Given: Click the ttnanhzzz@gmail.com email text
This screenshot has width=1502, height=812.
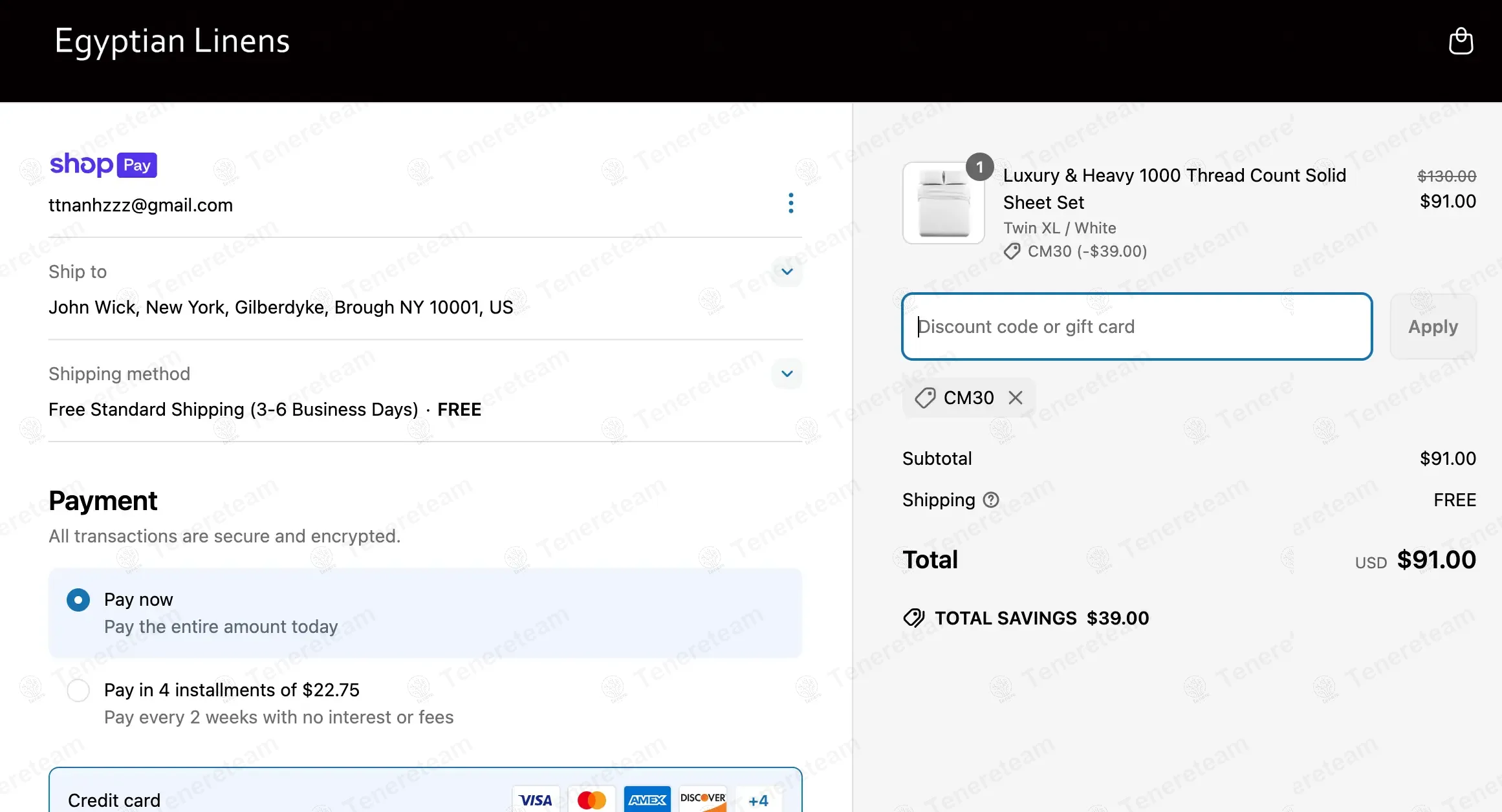Looking at the screenshot, I should click(140, 205).
